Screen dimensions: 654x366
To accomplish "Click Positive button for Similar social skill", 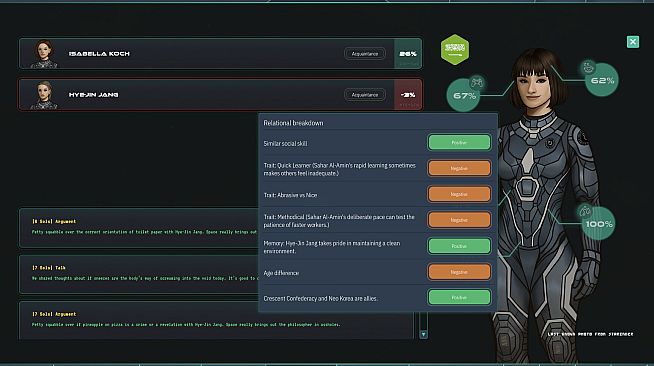I will point(459,143).
